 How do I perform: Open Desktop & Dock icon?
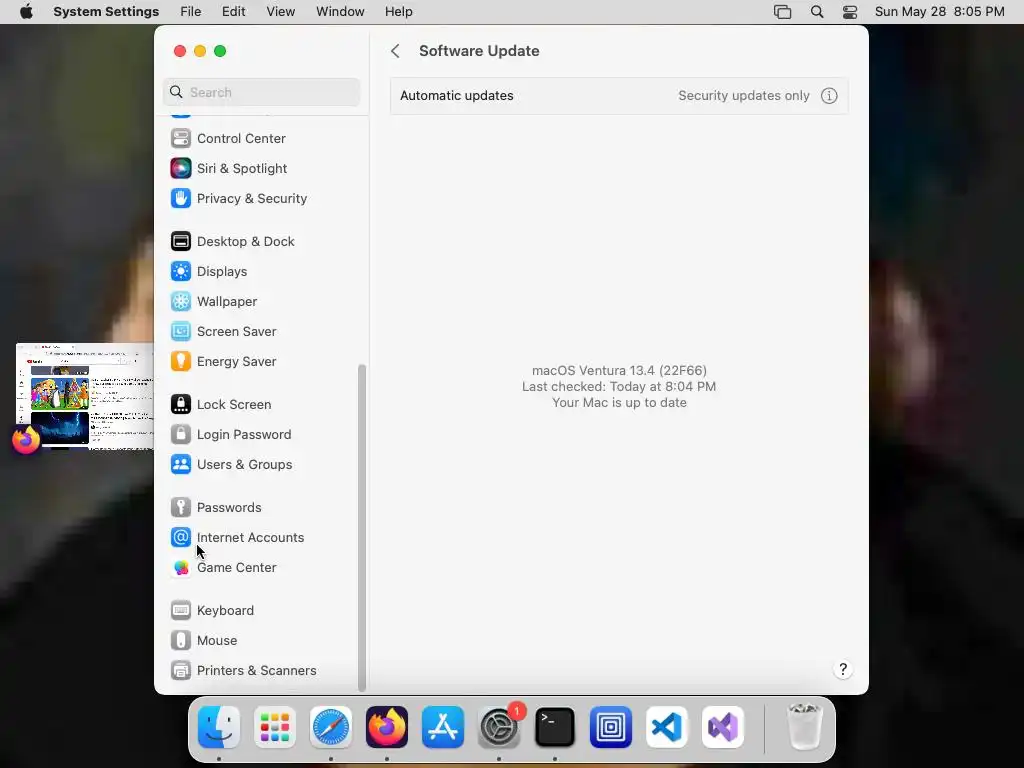181,242
